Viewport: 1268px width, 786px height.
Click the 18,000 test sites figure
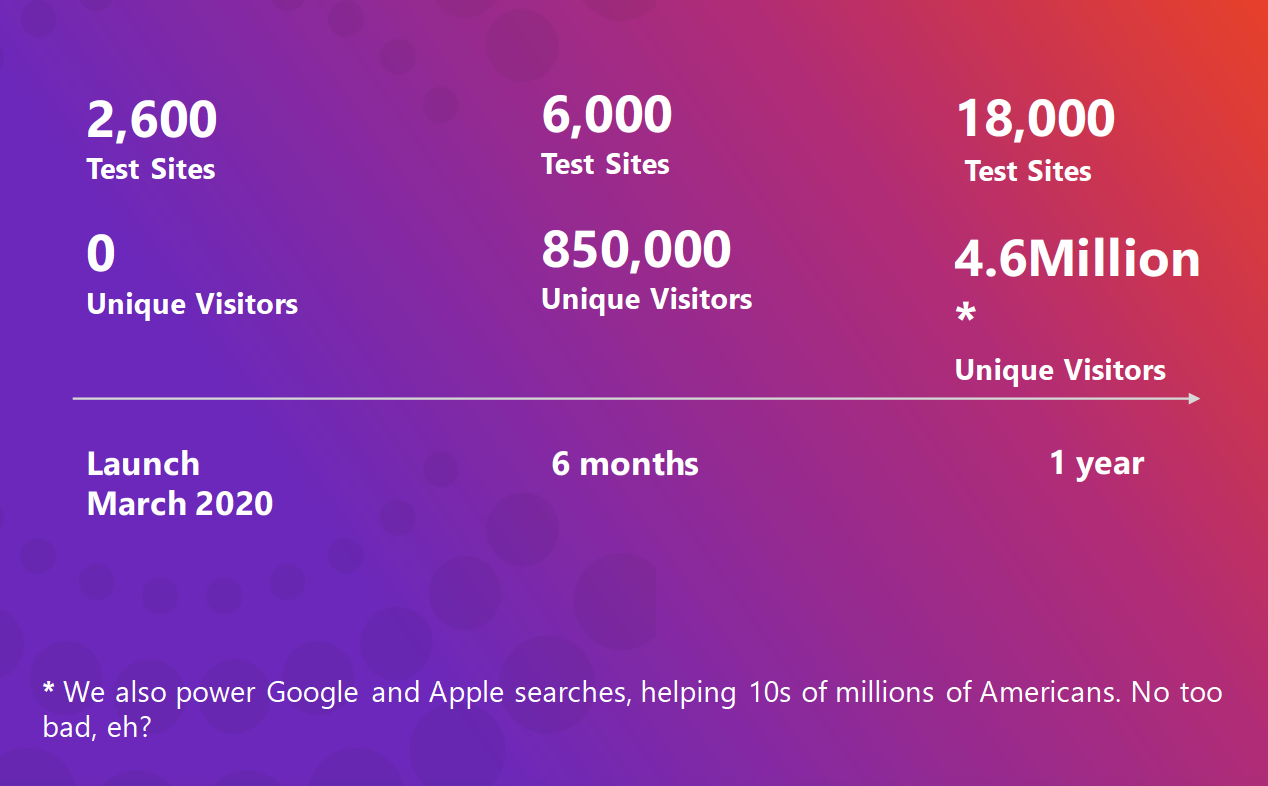(x=1035, y=119)
